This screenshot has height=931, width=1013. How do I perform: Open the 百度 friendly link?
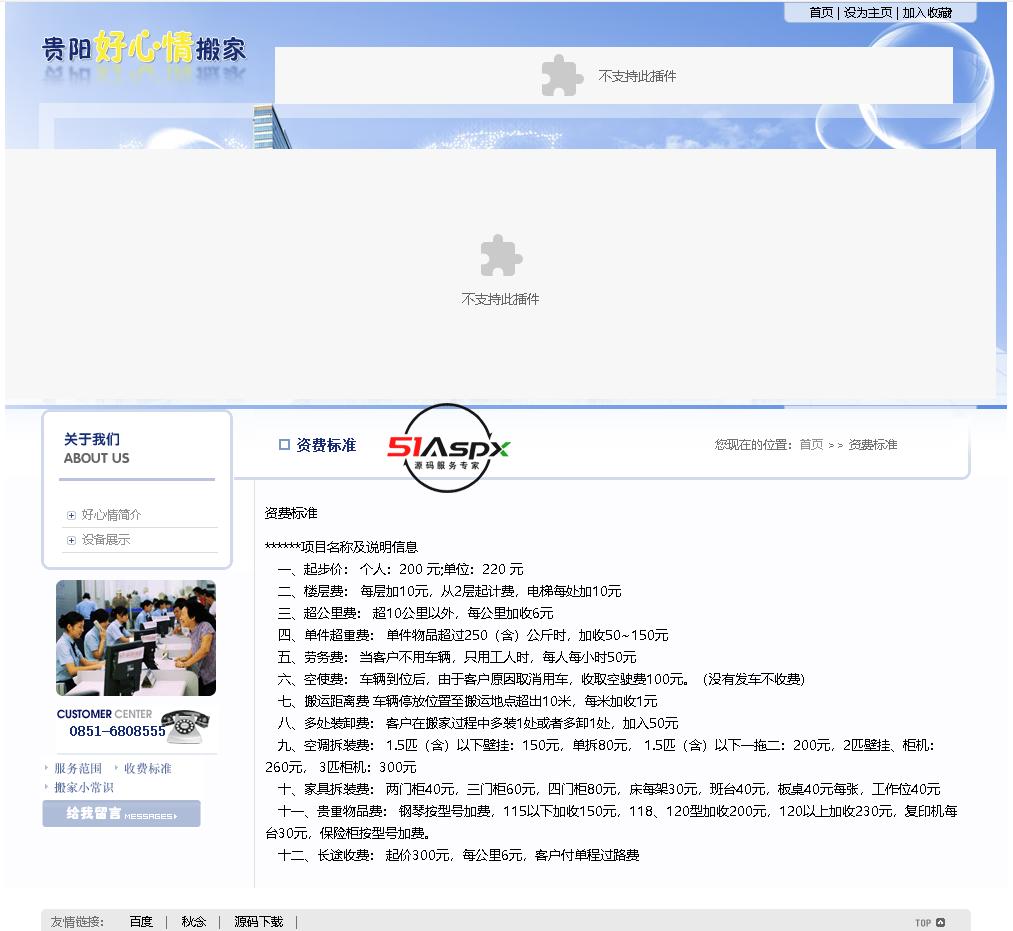coord(141,921)
